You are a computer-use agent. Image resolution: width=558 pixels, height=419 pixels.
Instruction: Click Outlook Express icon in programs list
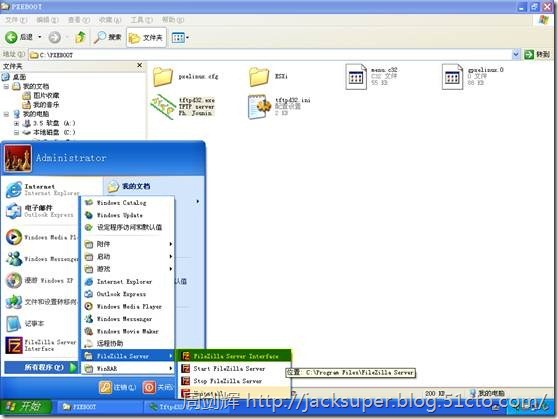click(x=89, y=294)
